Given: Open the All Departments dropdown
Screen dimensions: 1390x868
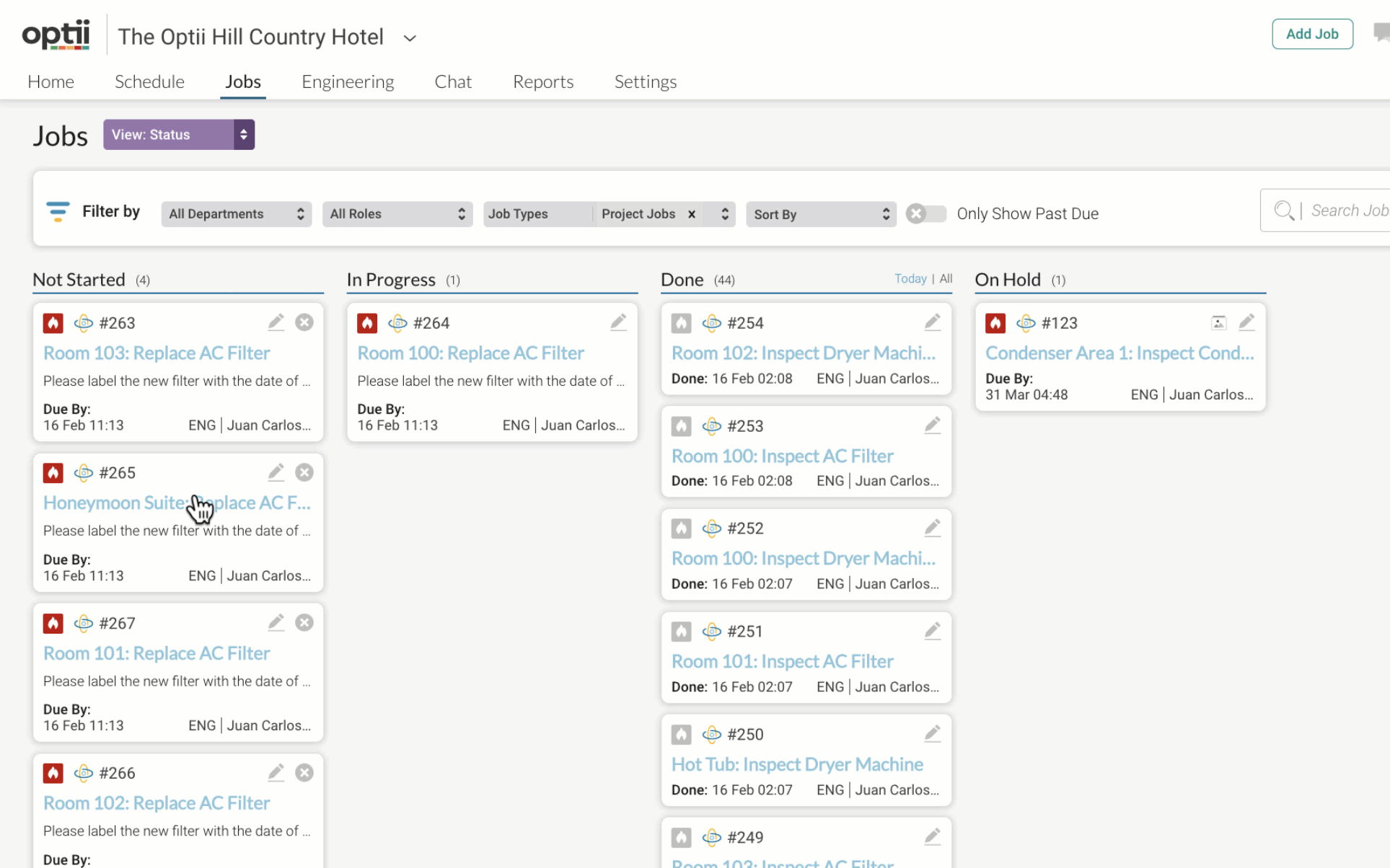Looking at the screenshot, I should pyautogui.click(x=236, y=214).
